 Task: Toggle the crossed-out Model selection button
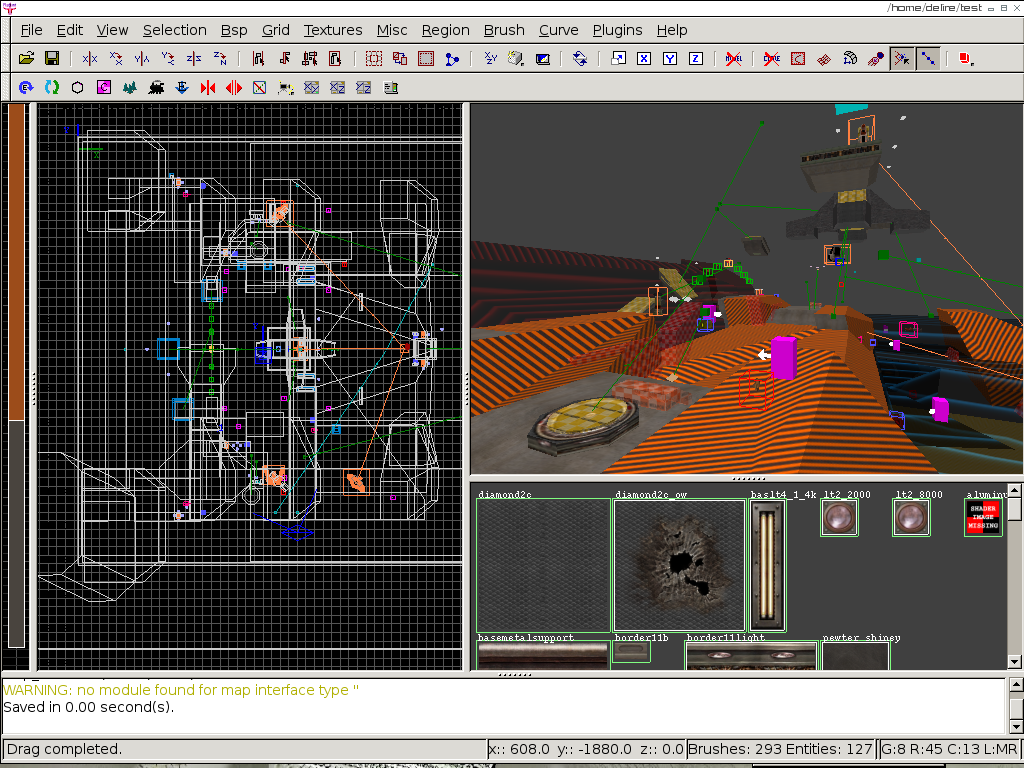pos(733,59)
